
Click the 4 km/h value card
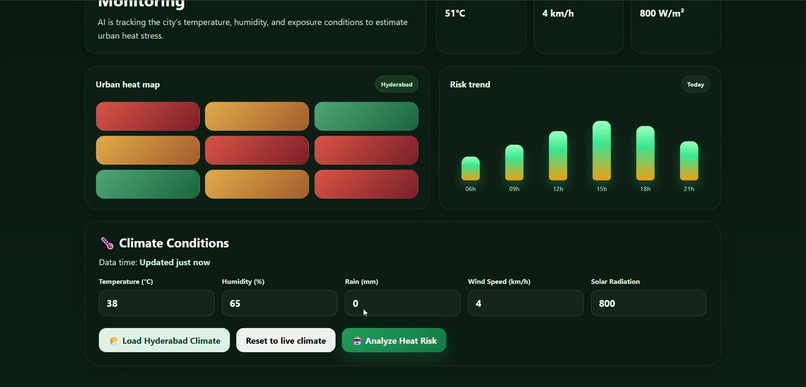tap(578, 26)
